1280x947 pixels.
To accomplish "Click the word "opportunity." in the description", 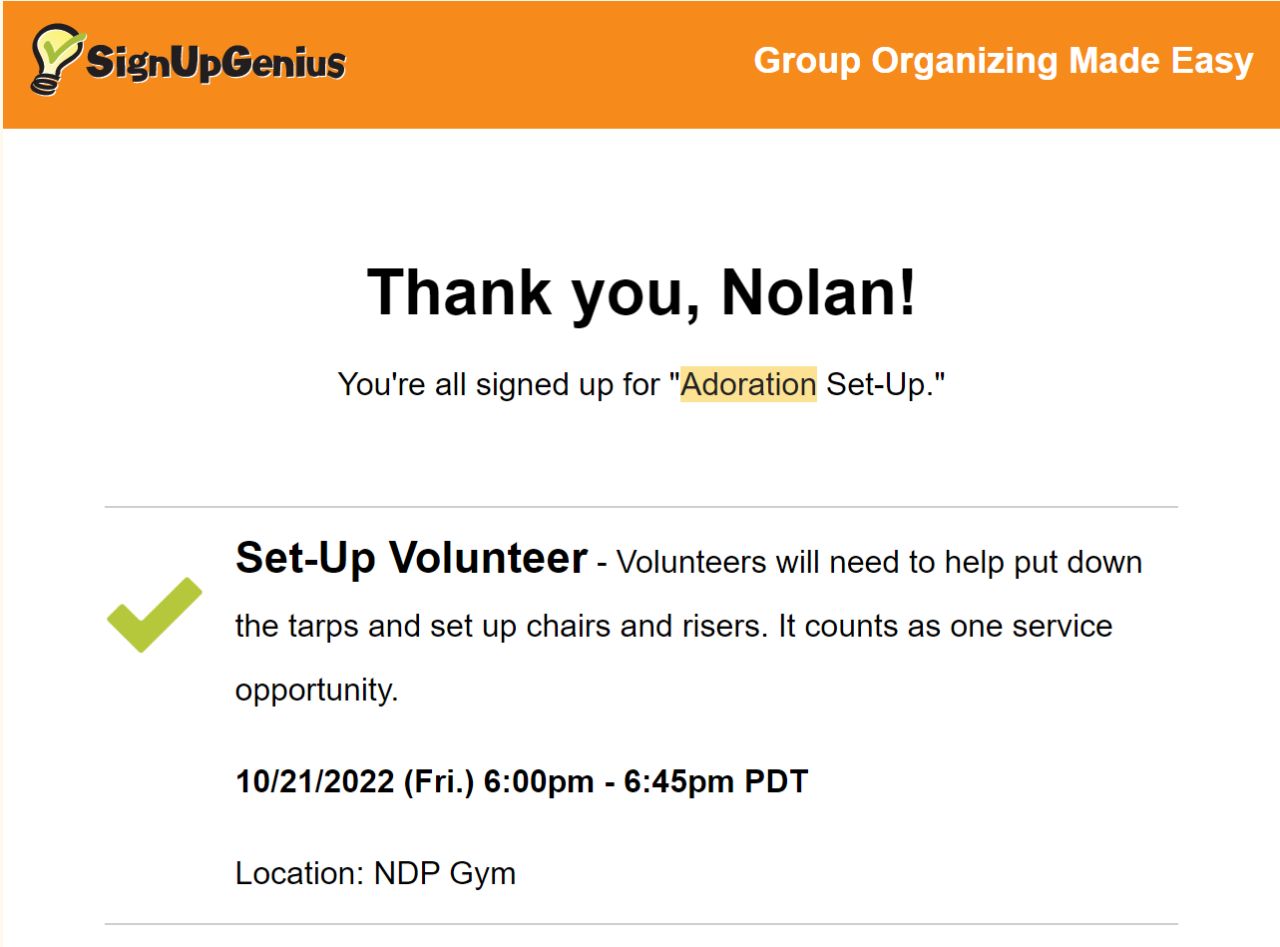I will 317,689.
